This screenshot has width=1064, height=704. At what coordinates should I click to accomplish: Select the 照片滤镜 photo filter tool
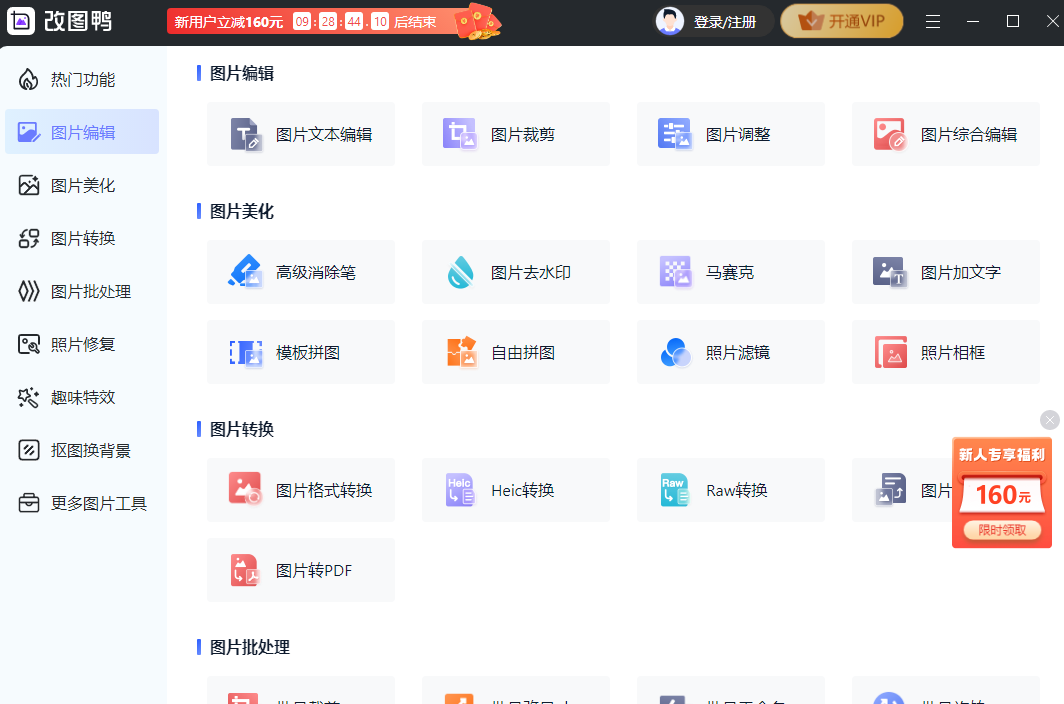[730, 352]
